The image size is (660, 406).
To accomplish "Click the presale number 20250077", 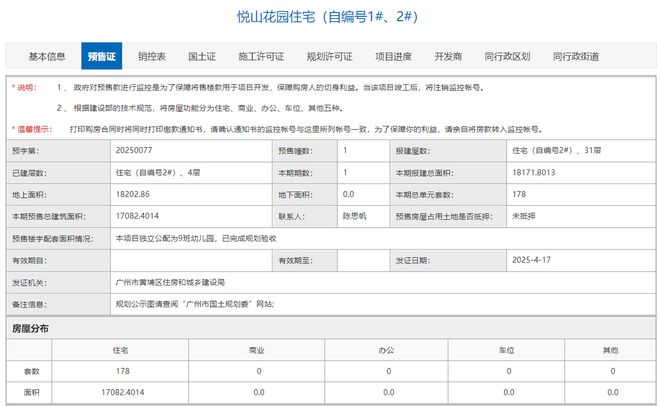I will pyautogui.click(x=134, y=150).
